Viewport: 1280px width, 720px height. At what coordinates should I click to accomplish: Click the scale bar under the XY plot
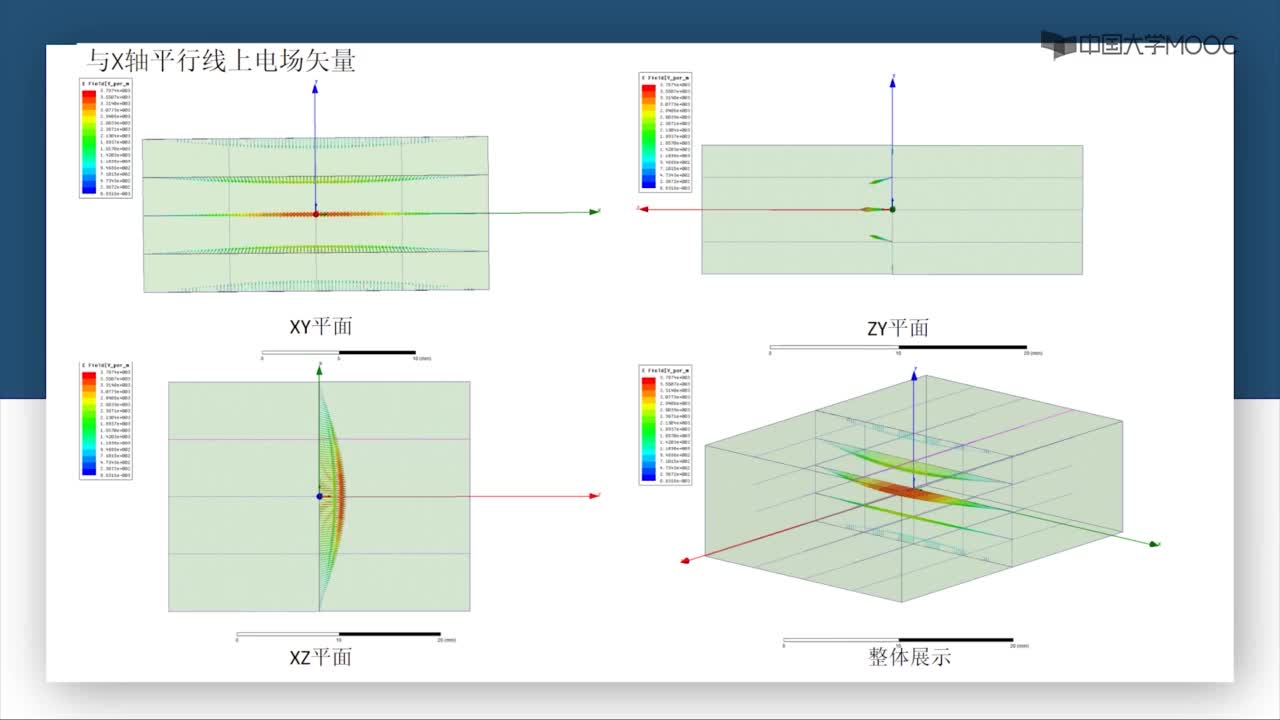tap(346, 354)
